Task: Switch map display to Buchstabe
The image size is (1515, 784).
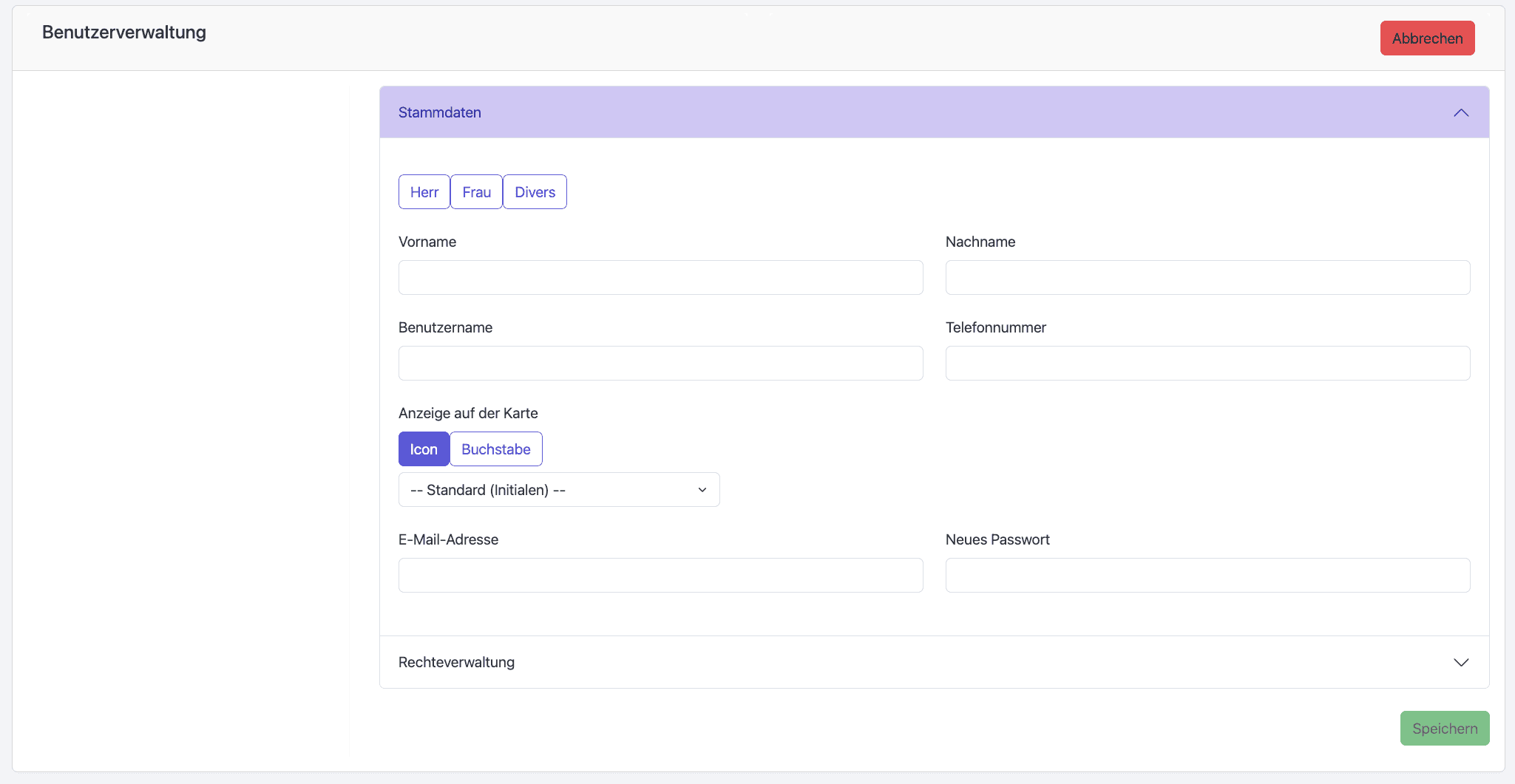Action: [x=495, y=449]
